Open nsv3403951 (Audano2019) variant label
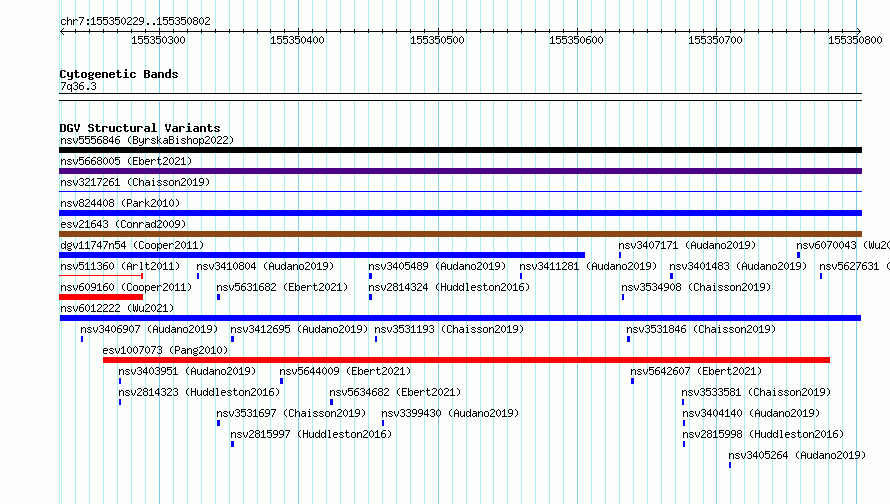This screenshot has width=890, height=504. [x=187, y=371]
